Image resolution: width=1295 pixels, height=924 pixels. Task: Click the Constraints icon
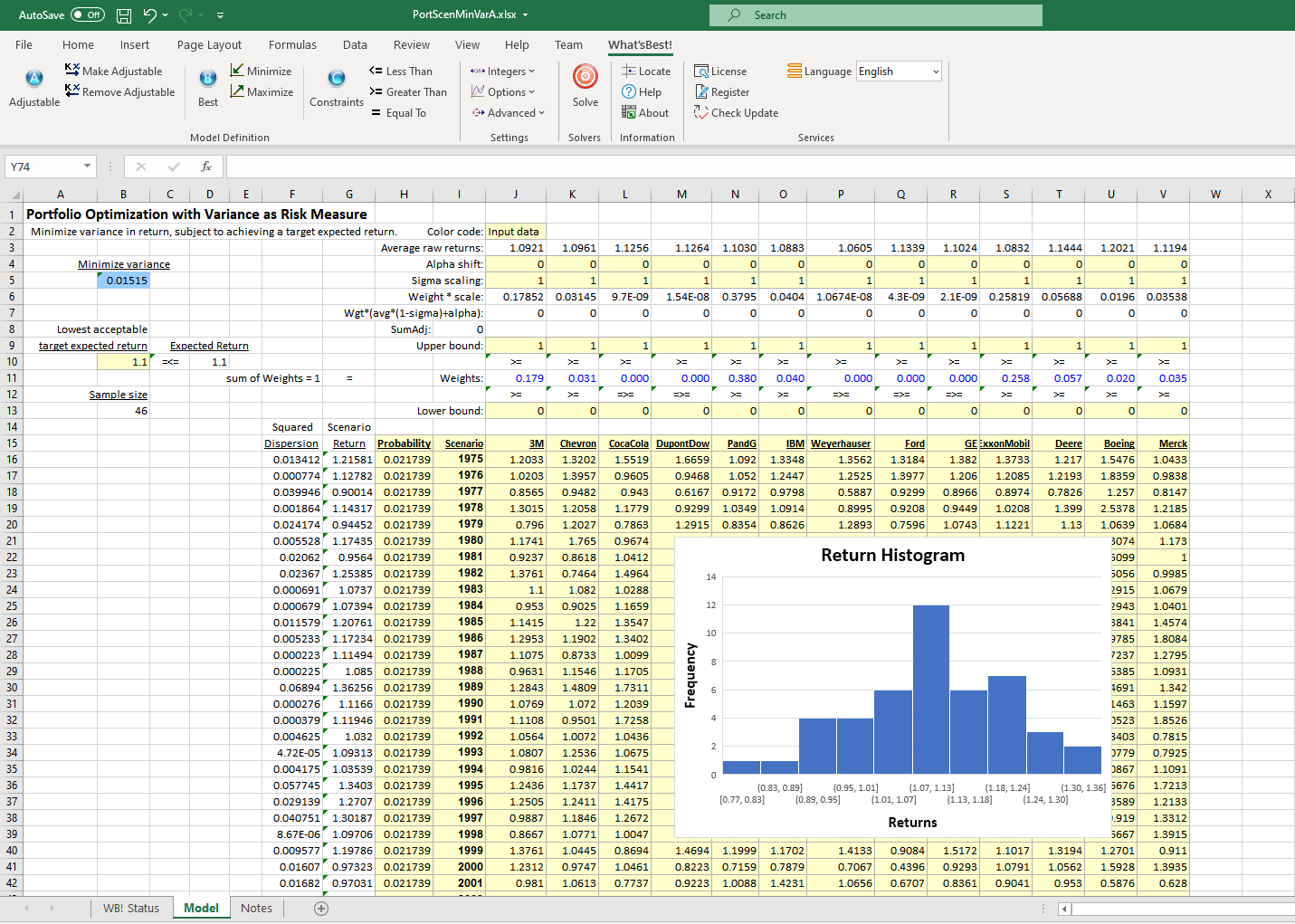click(336, 80)
